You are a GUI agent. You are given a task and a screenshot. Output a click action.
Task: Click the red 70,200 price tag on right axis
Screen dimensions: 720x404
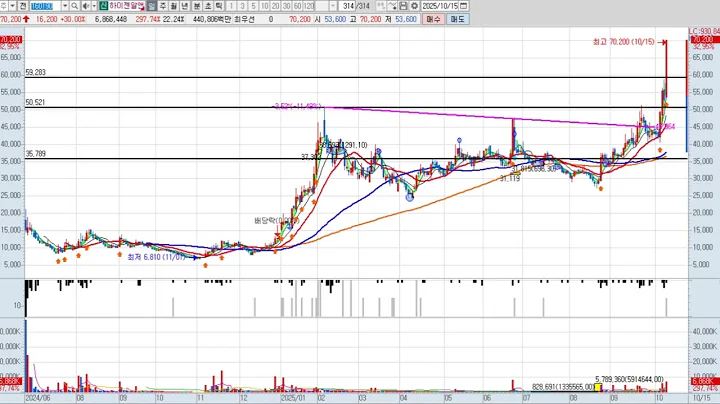click(x=705, y=40)
